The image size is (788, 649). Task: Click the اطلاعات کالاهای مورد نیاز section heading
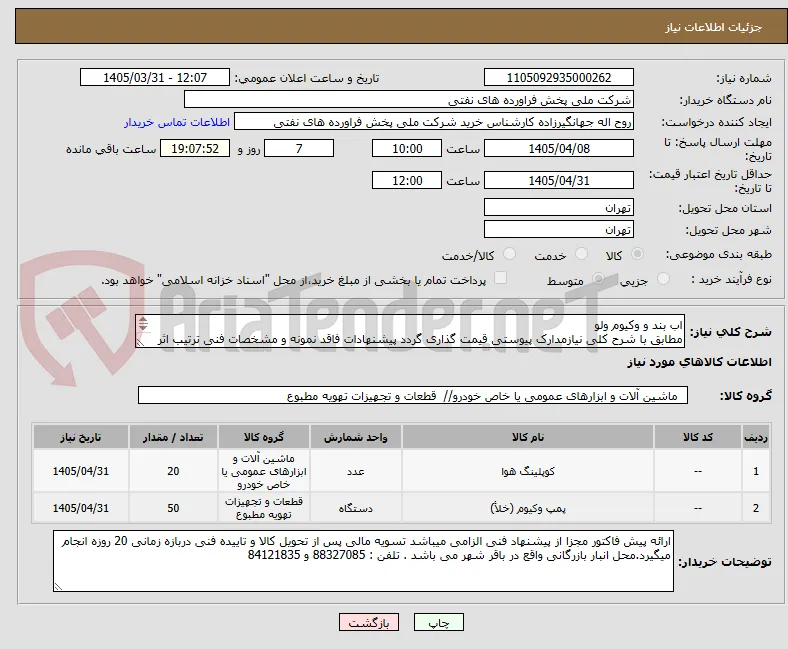[x=699, y=362]
